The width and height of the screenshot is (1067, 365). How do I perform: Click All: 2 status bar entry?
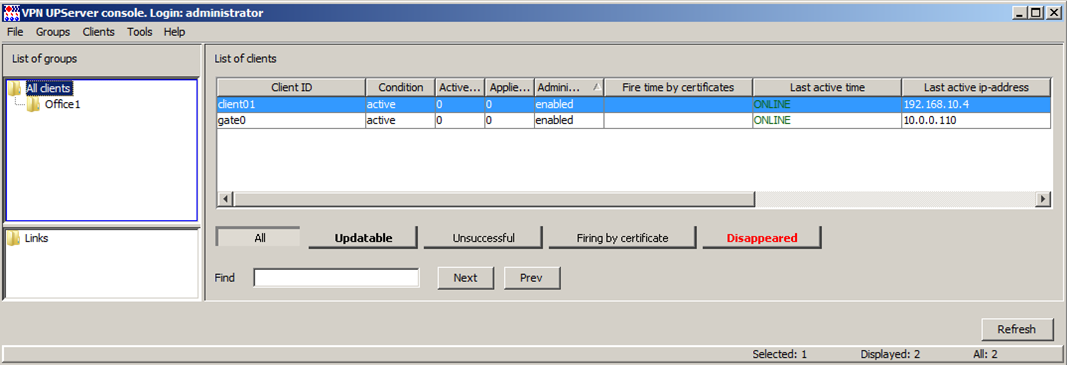coord(985,354)
